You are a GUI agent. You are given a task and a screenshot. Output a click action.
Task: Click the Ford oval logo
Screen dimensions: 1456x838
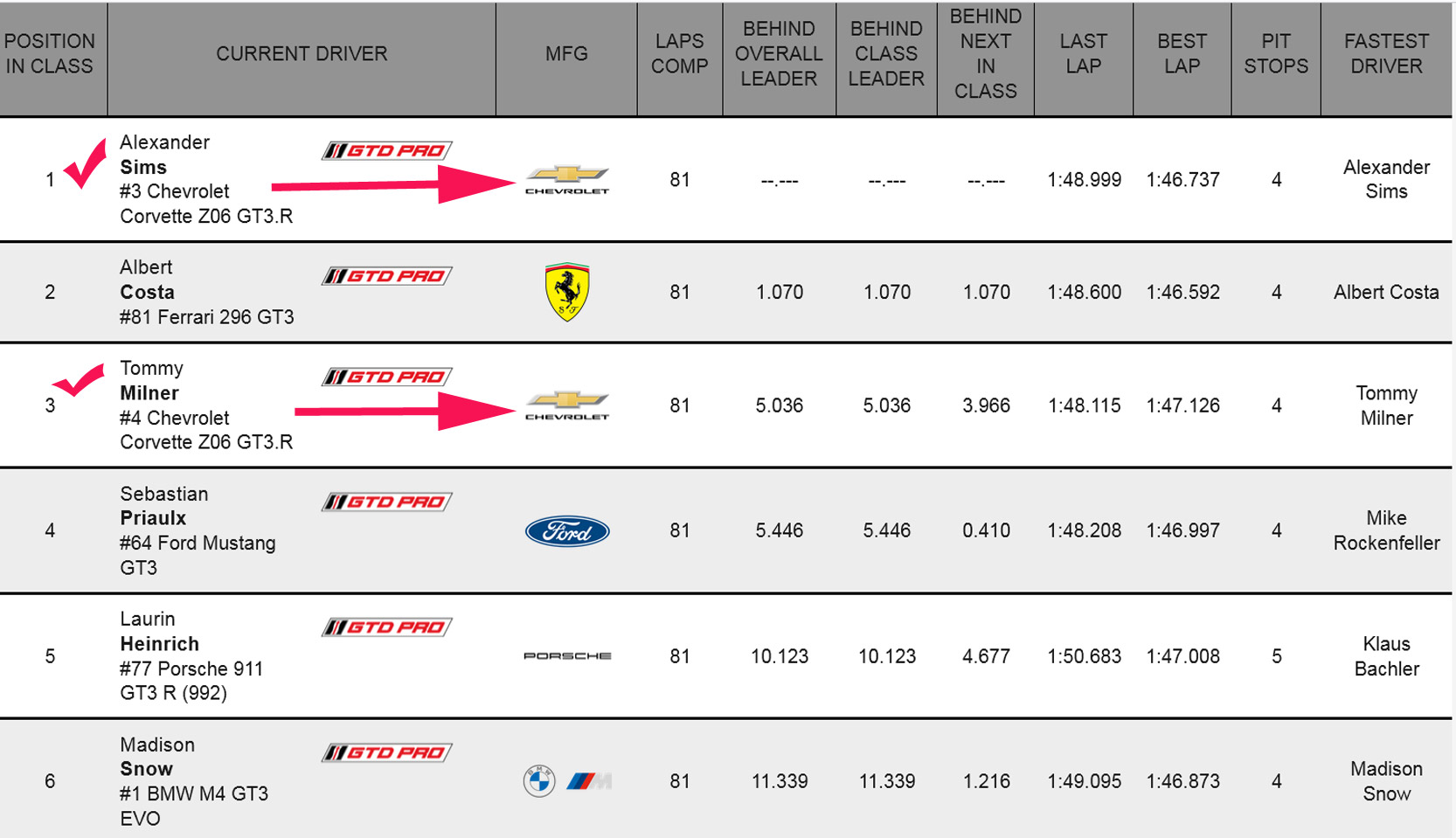click(567, 530)
